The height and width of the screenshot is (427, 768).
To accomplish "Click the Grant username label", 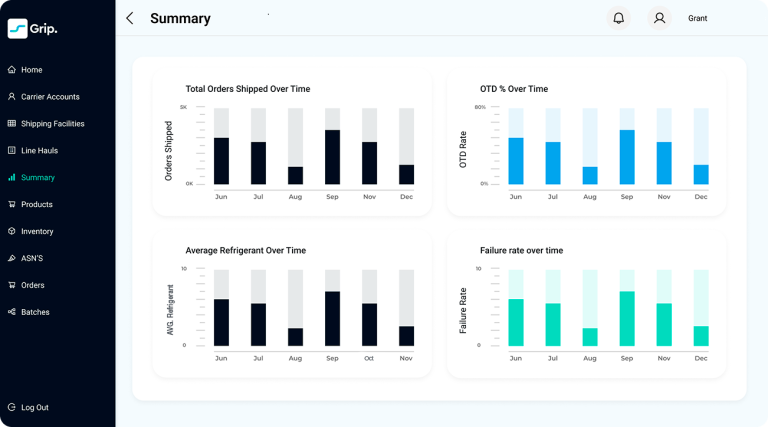I will pos(697,18).
